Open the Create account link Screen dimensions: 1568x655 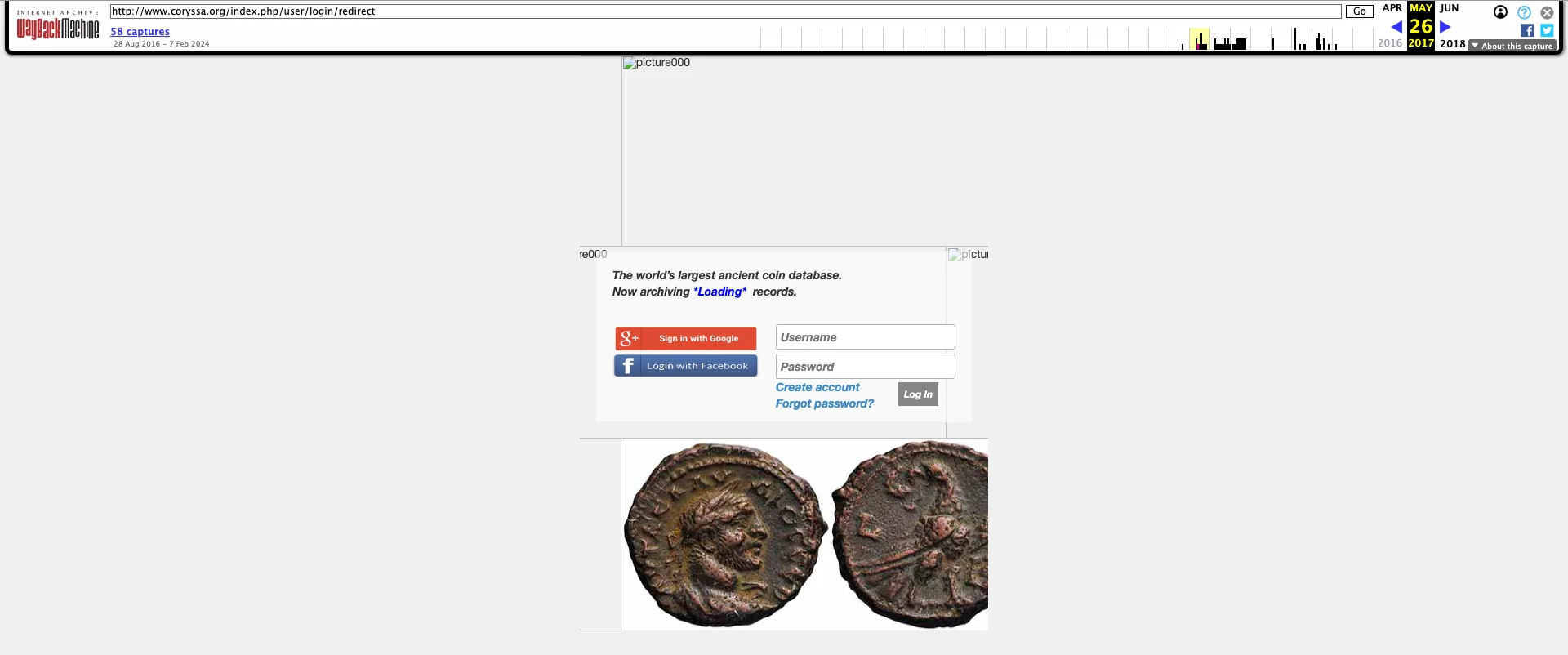tap(817, 387)
